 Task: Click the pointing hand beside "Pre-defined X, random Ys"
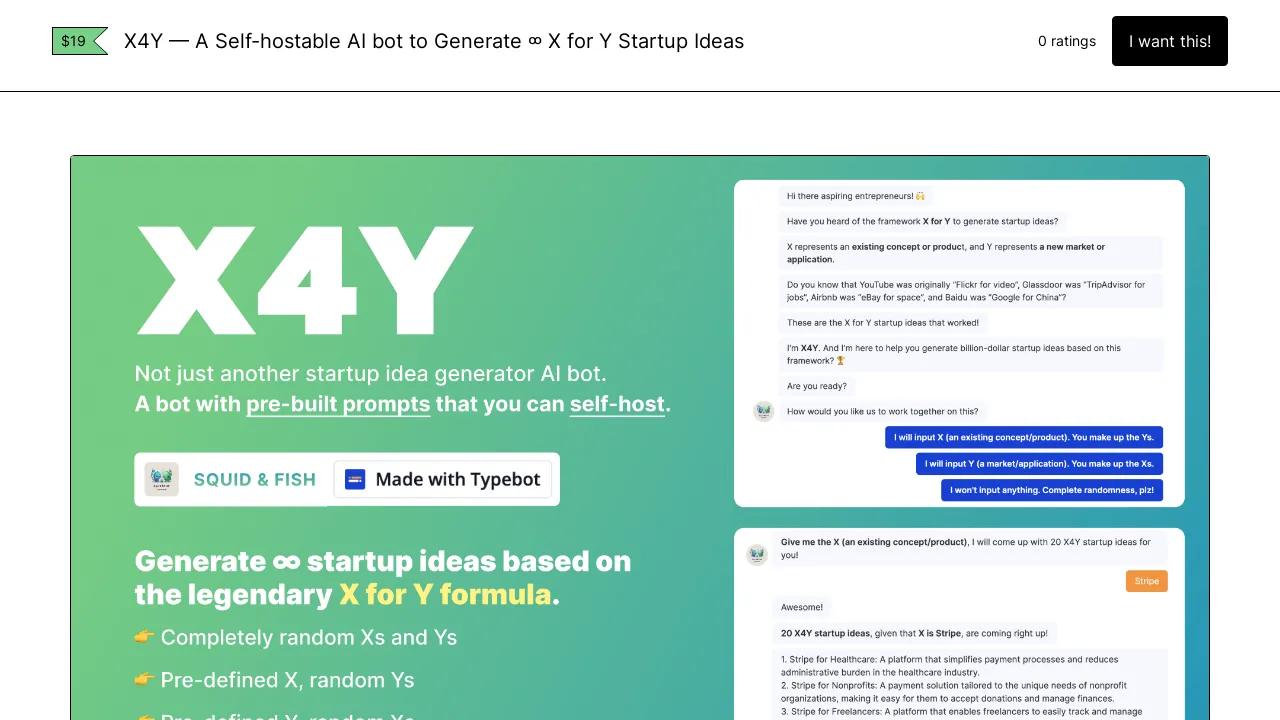pyautogui.click(x=145, y=680)
